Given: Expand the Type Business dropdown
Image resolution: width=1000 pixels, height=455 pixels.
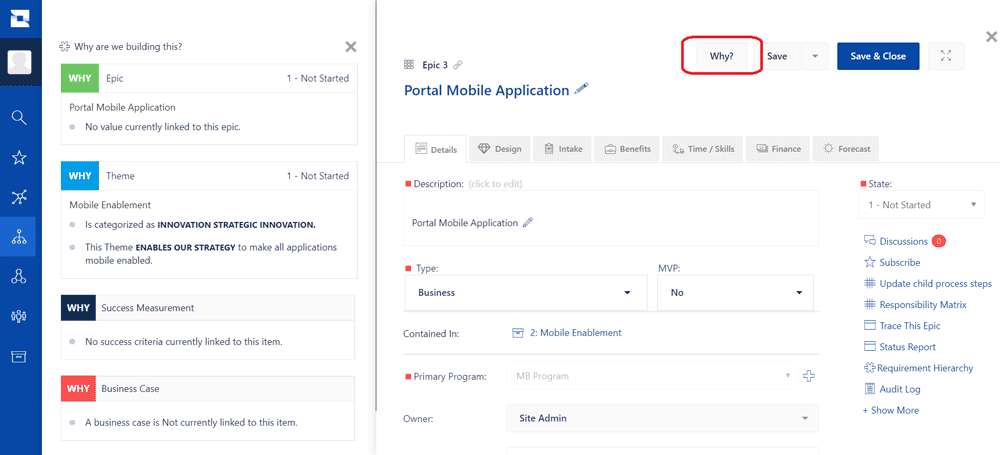Looking at the screenshot, I should click(526, 292).
